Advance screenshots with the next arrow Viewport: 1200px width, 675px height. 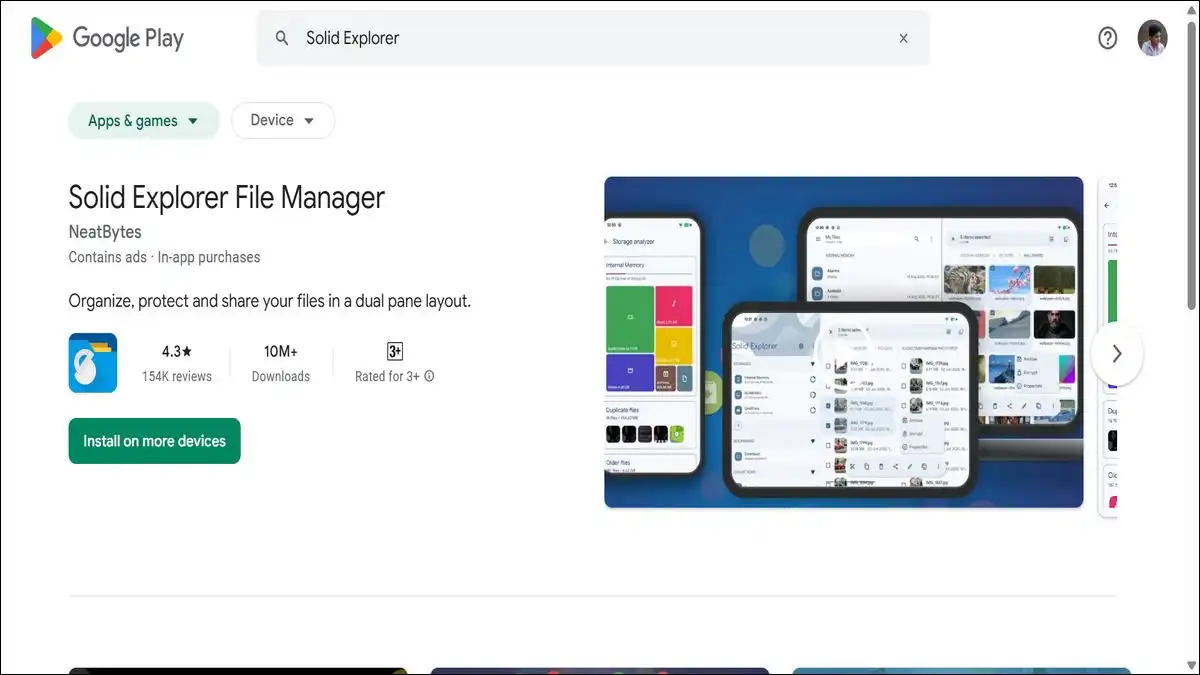coord(1117,353)
